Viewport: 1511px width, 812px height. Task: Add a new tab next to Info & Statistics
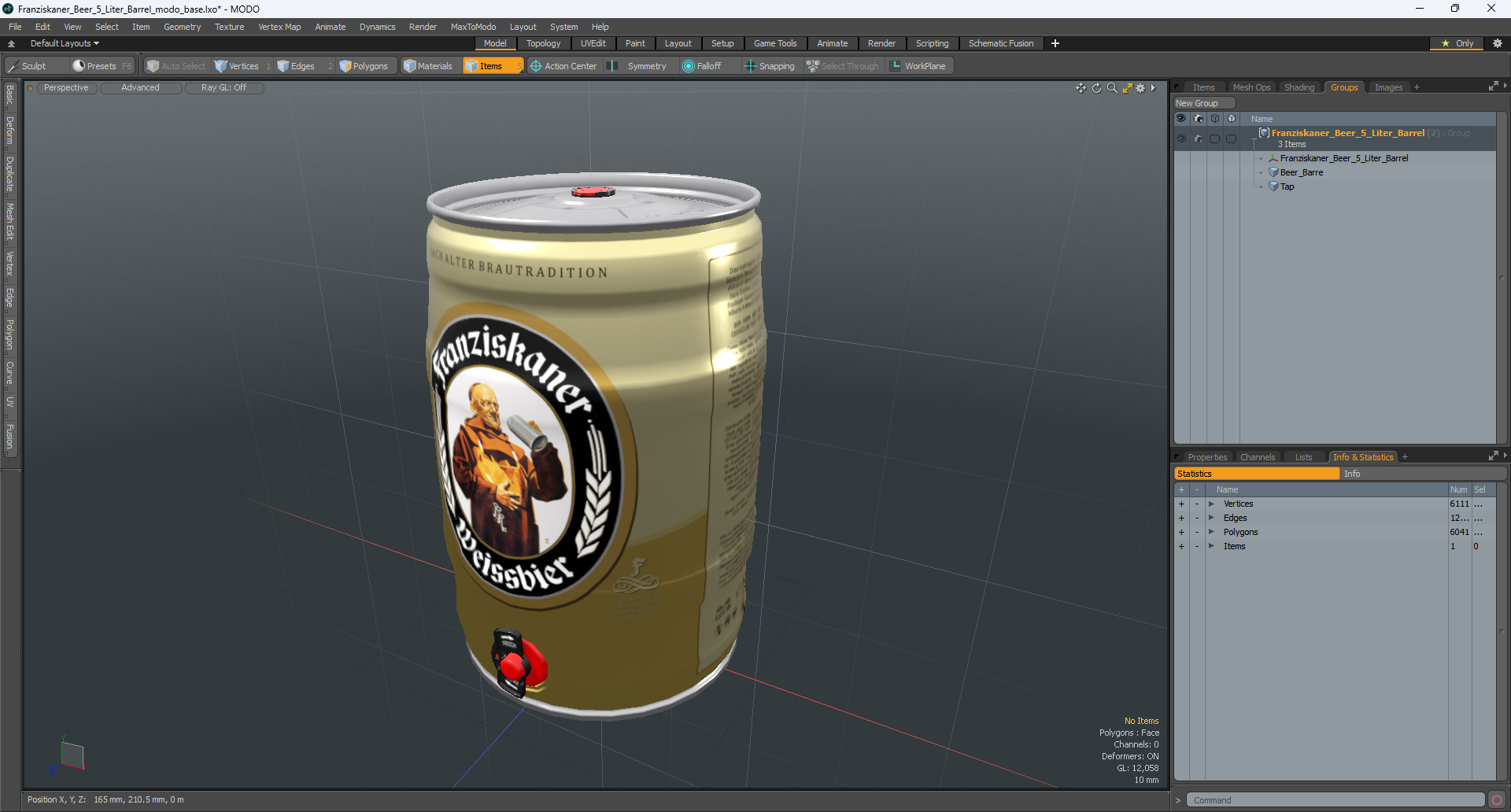(1405, 457)
